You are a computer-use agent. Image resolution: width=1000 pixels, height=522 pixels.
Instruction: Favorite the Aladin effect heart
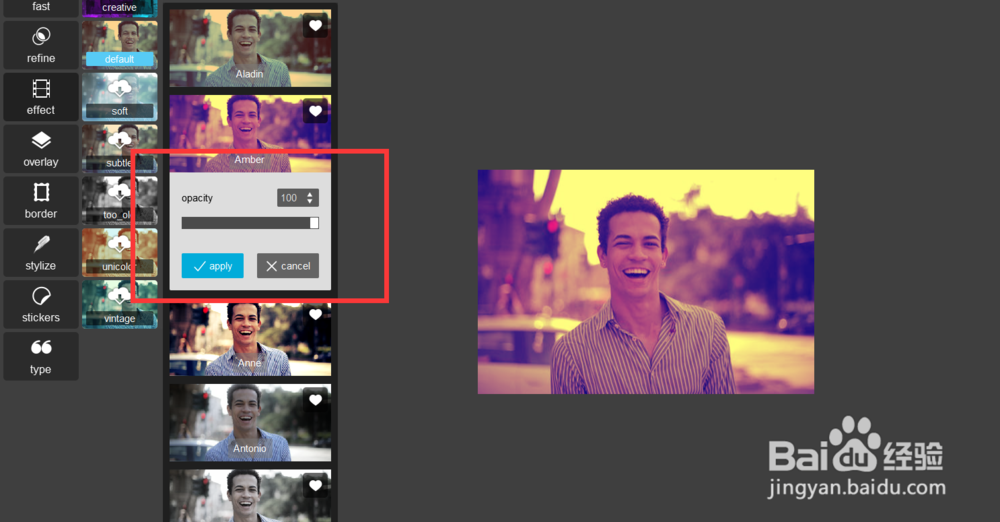click(316, 26)
